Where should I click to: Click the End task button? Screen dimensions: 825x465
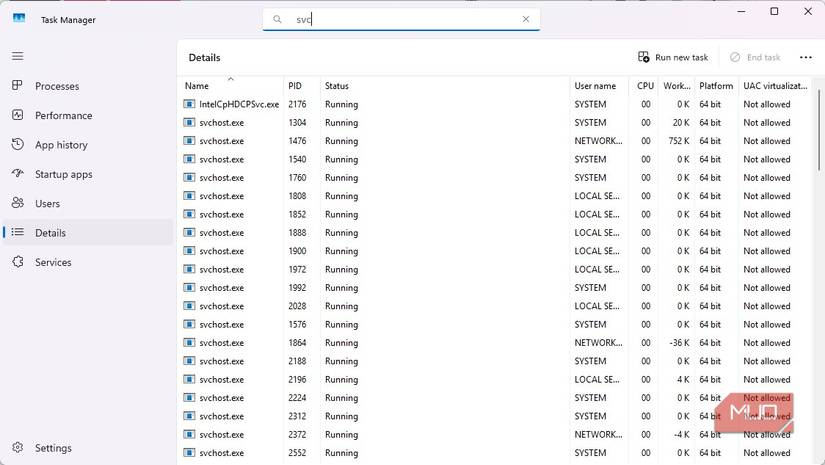pos(755,57)
